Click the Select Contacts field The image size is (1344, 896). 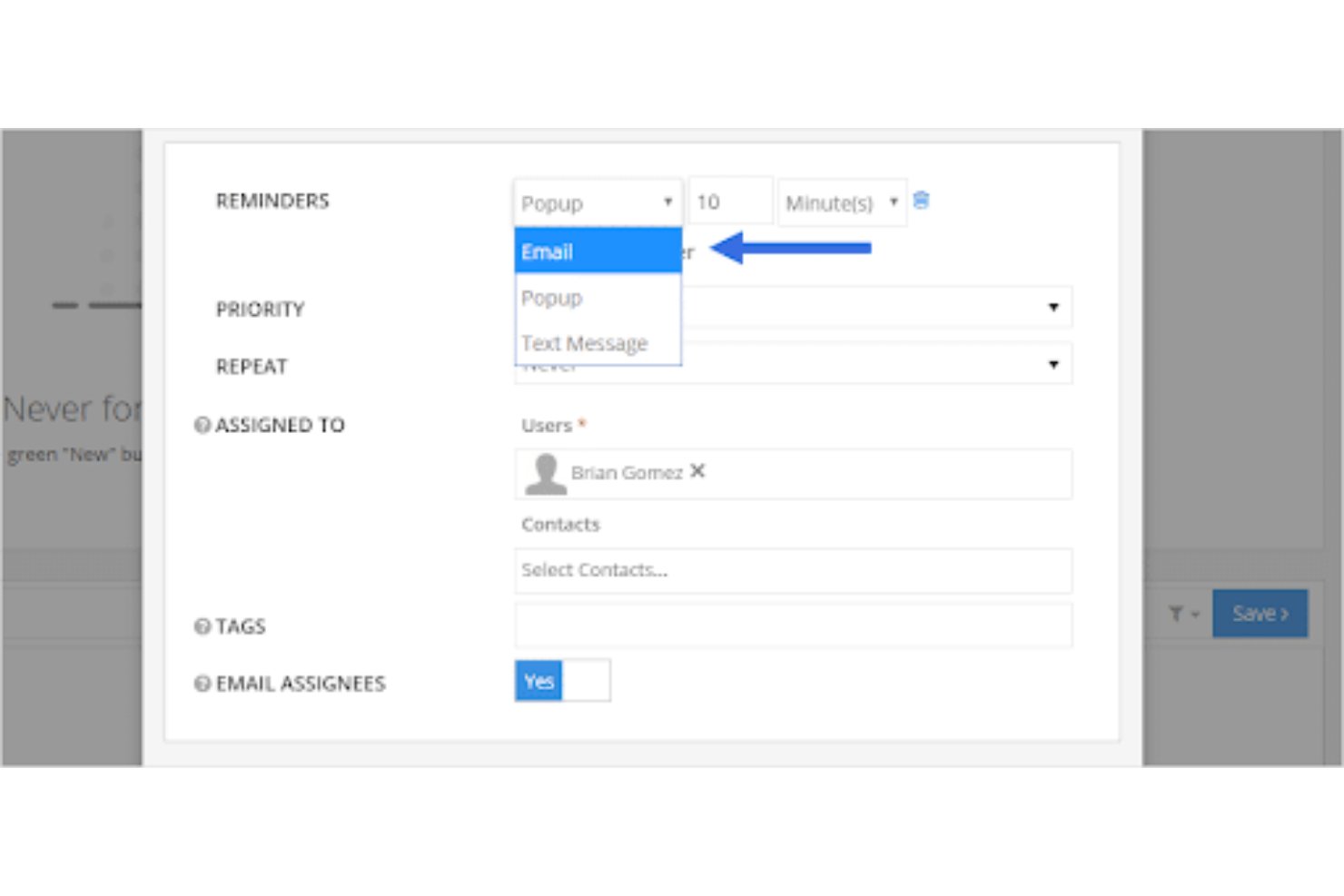coord(793,570)
